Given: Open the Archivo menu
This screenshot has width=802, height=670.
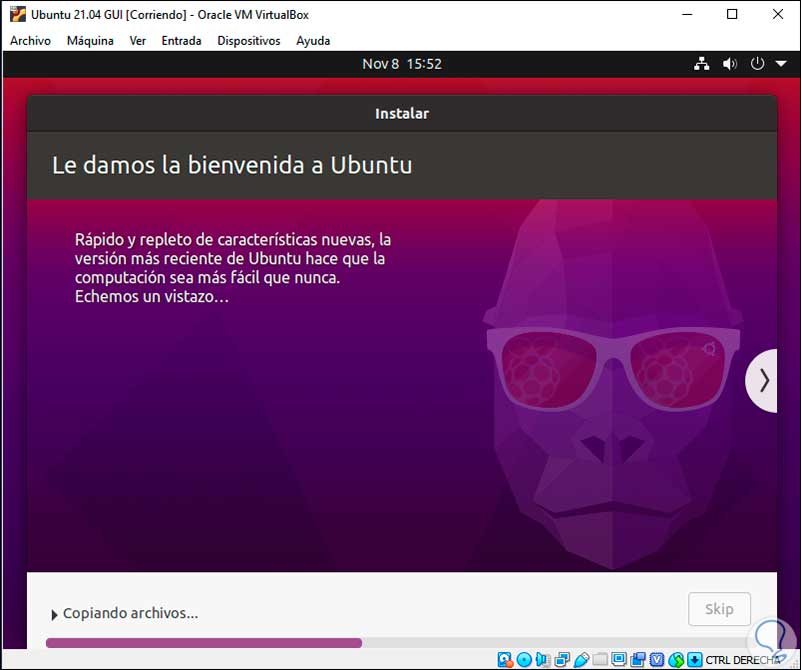Looking at the screenshot, I should click(x=30, y=41).
